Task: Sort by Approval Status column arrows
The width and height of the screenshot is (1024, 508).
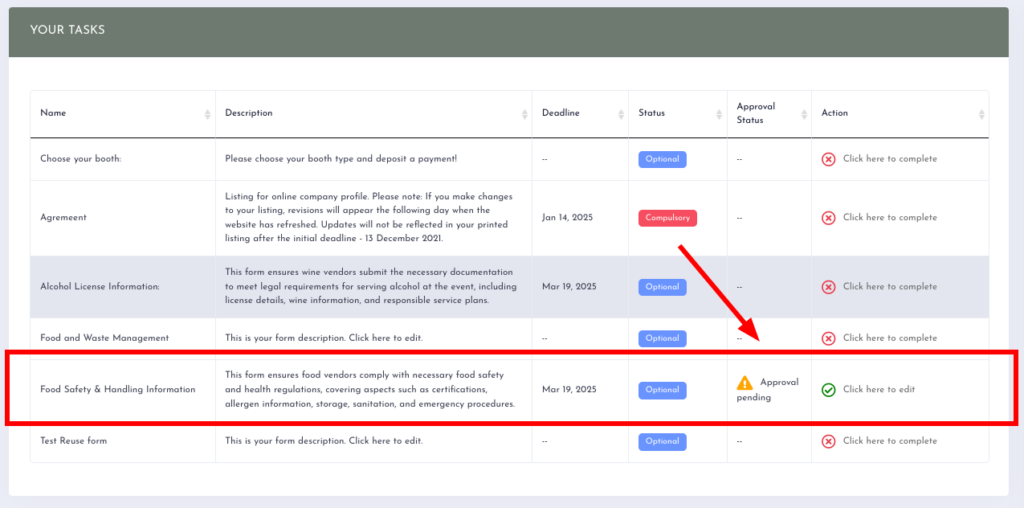Action: 802,114
